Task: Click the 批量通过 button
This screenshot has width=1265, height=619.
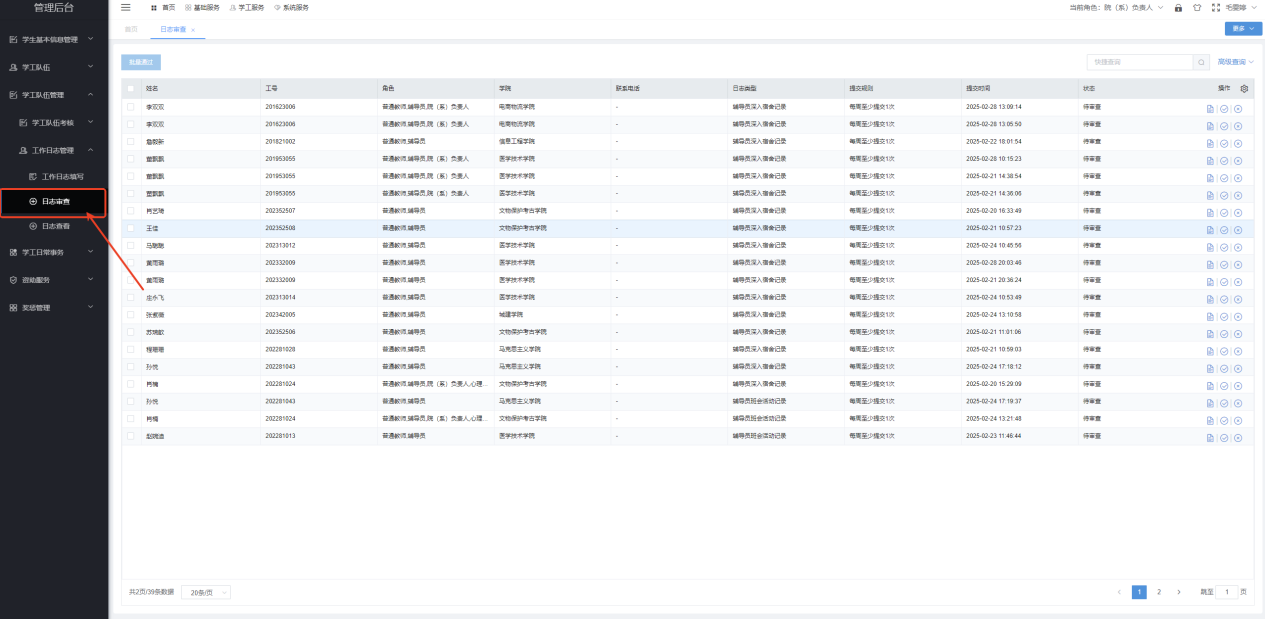Action: tap(141, 62)
